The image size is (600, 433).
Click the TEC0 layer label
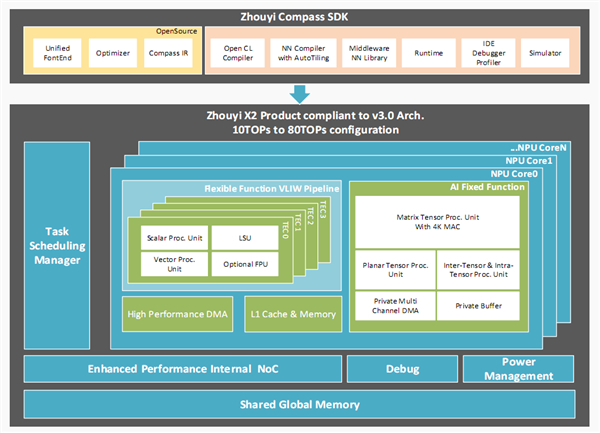[285, 230]
